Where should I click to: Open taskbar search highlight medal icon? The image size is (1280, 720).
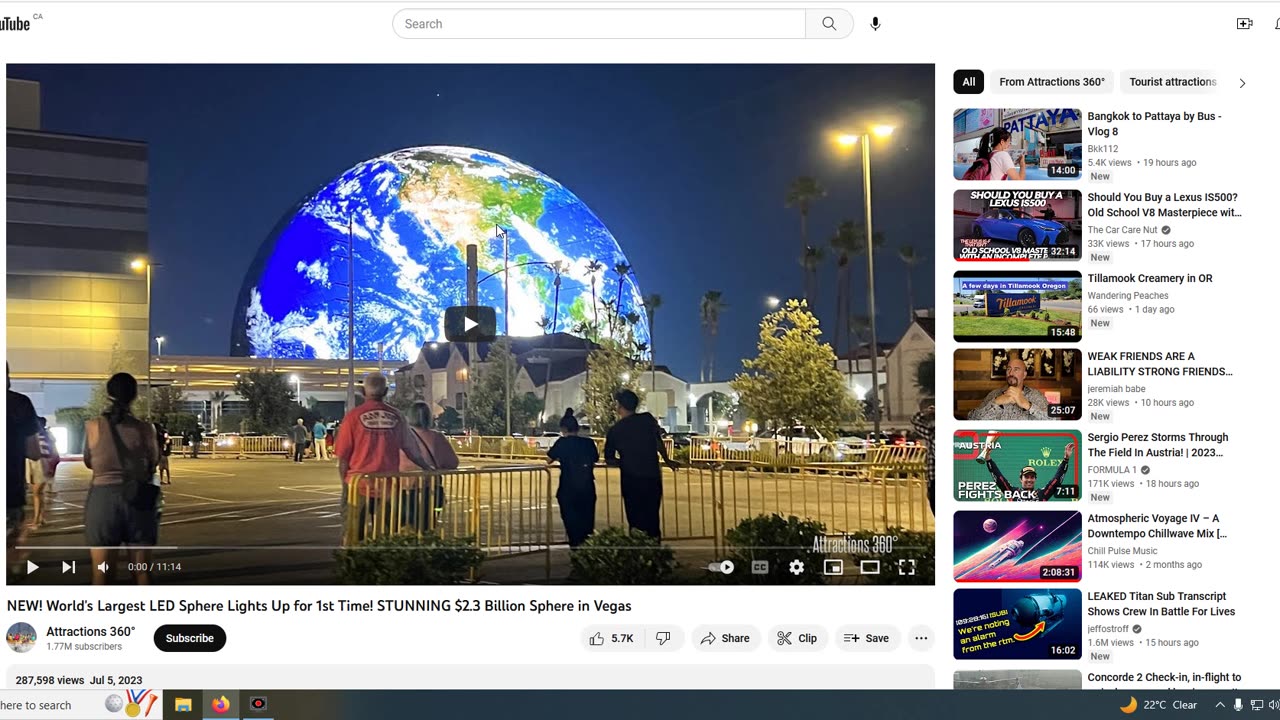pyautogui.click(x=133, y=704)
